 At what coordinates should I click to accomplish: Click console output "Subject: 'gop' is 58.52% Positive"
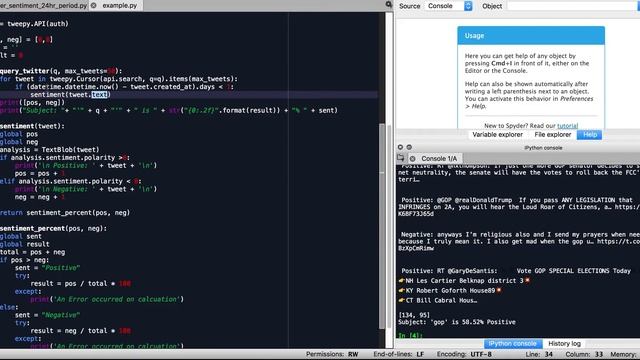point(456,322)
